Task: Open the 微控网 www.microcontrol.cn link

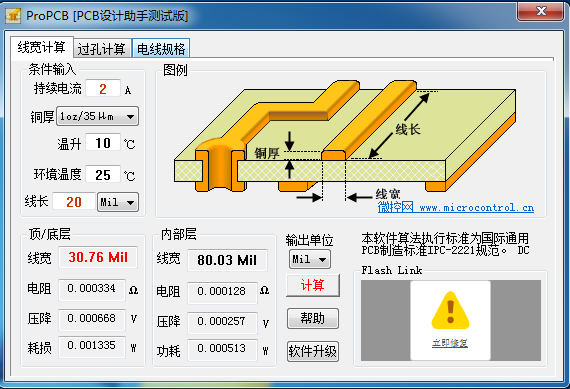Action: click(455, 207)
